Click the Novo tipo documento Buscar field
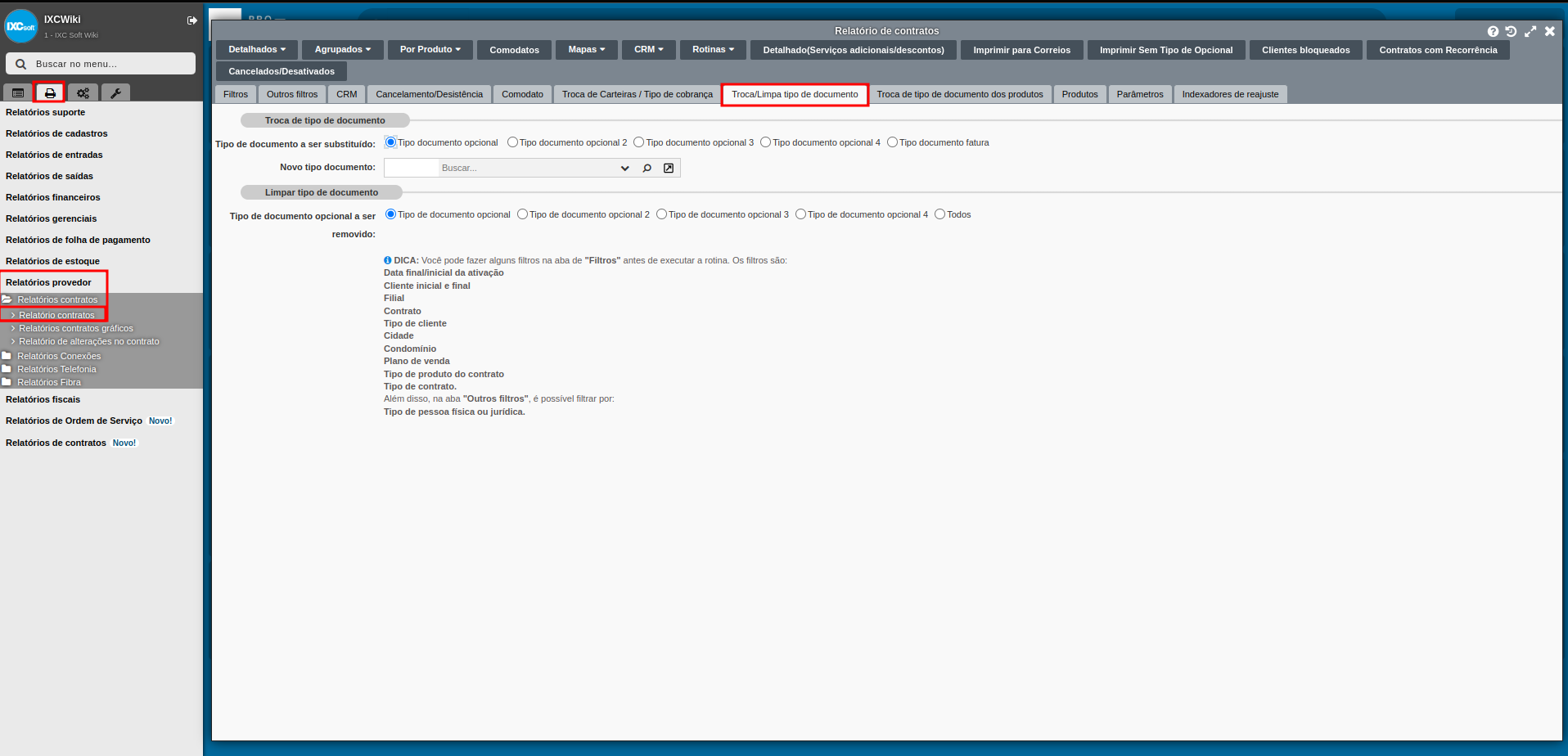 click(528, 168)
